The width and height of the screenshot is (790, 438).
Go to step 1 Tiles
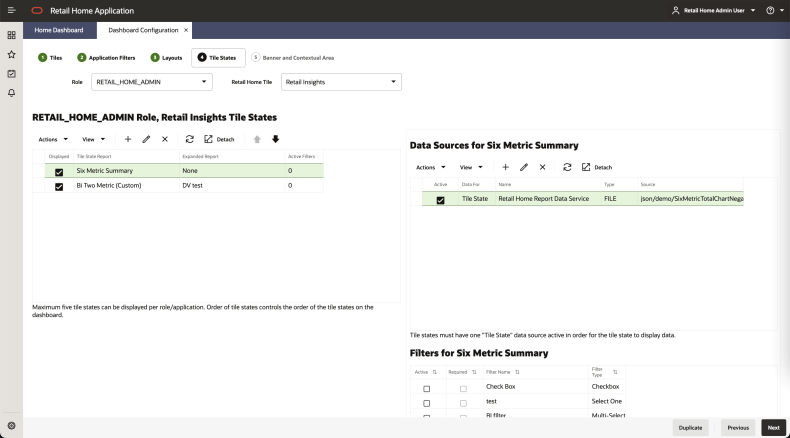pos(50,57)
